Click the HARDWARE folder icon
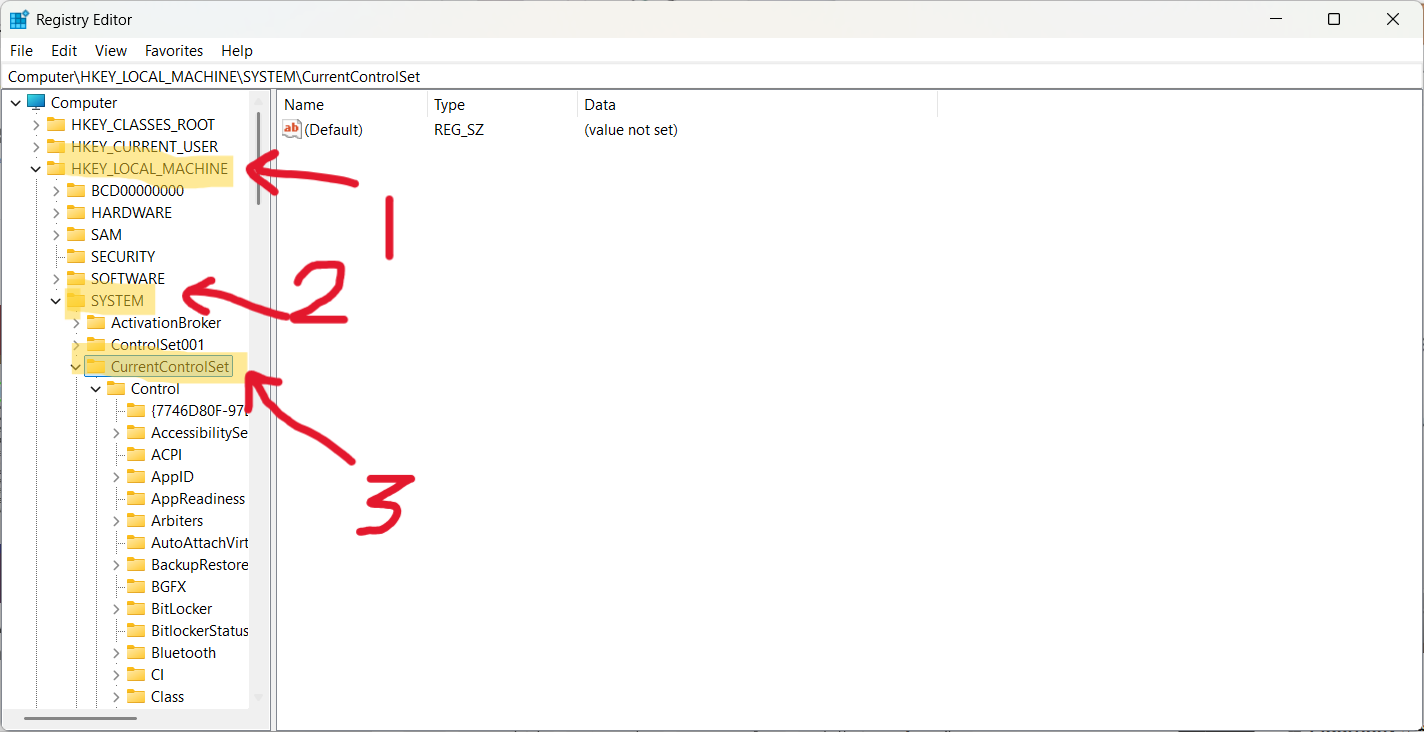 tap(76, 212)
